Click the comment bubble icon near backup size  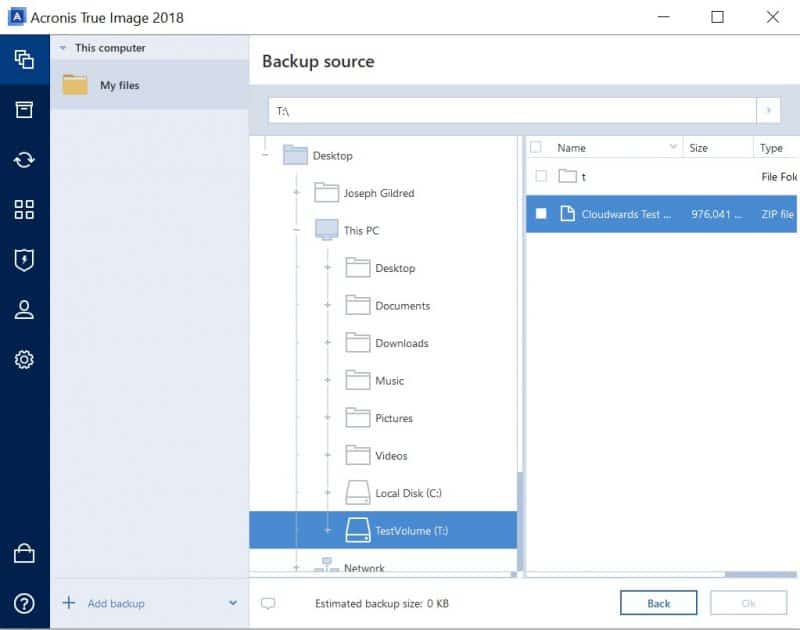coord(268,603)
